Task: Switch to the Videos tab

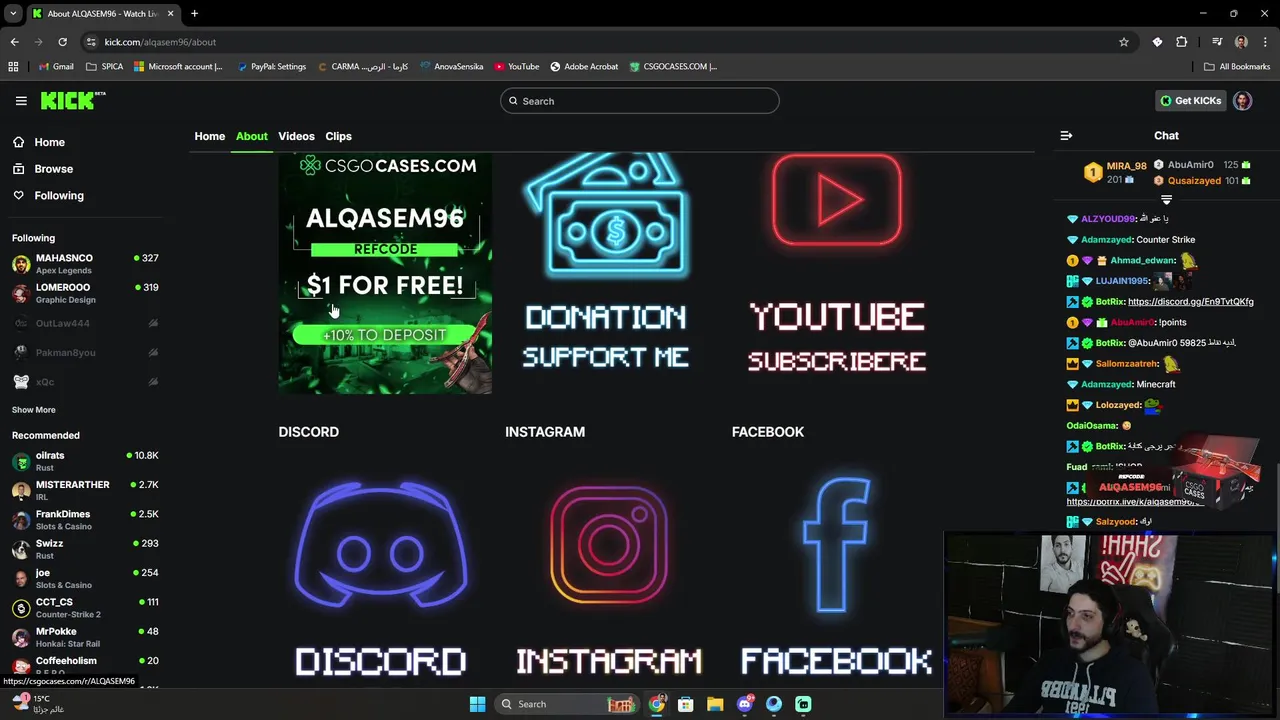Action: (296, 136)
